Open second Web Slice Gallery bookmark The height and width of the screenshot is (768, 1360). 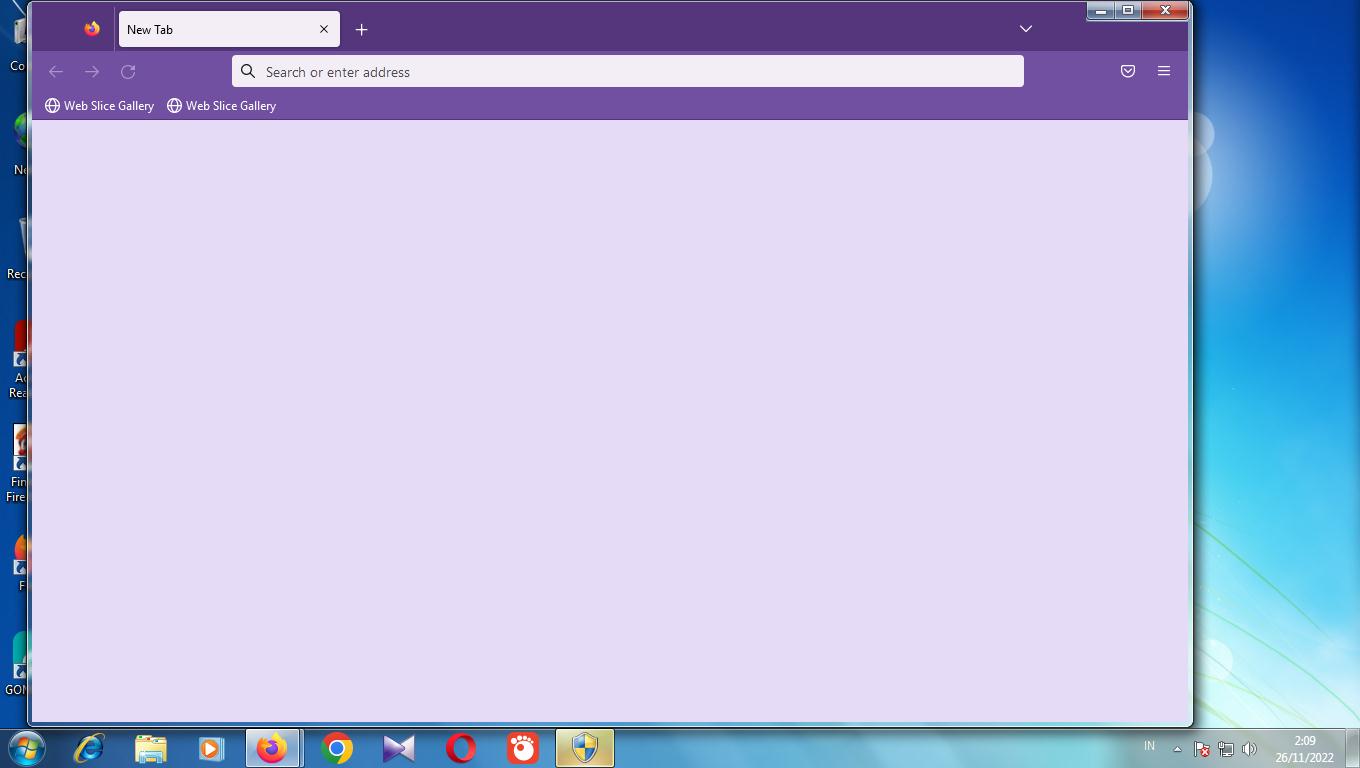click(x=221, y=106)
